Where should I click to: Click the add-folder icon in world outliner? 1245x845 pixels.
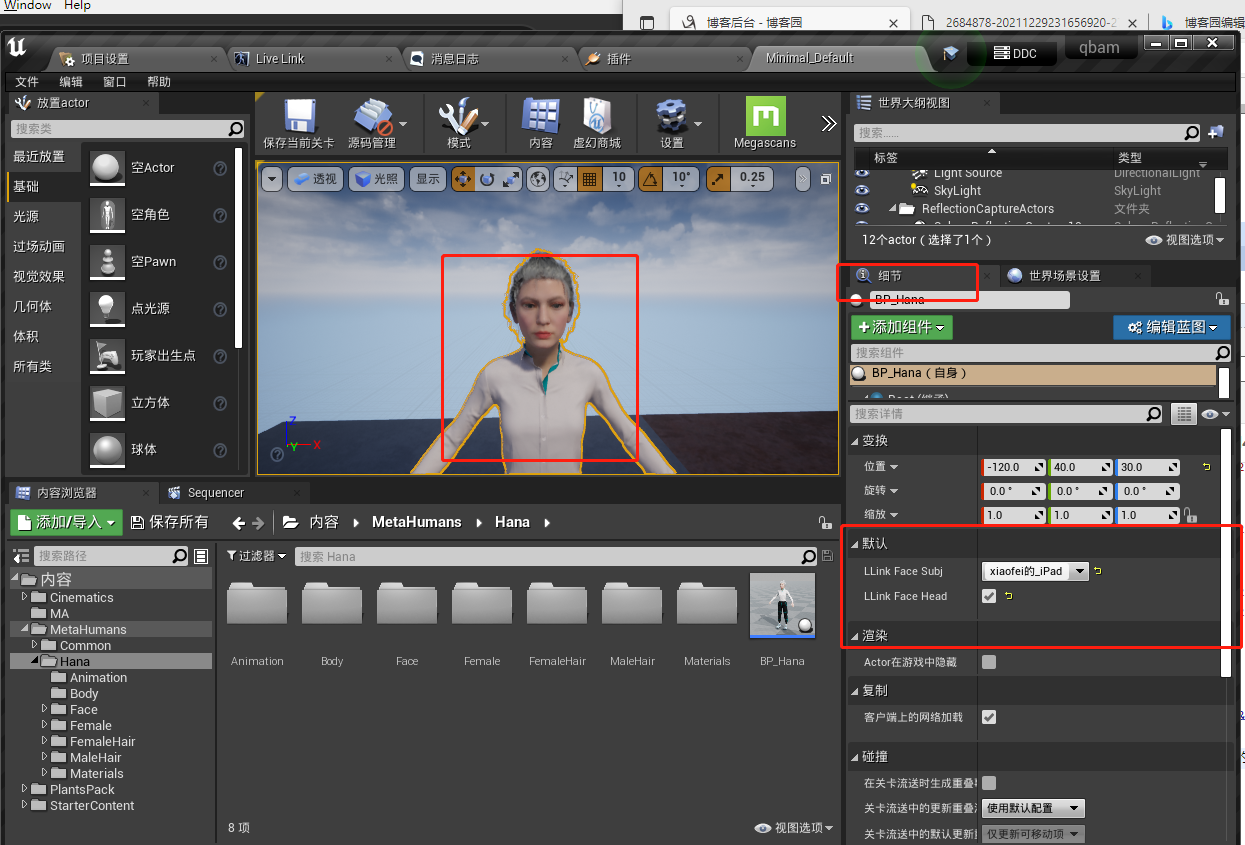click(x=1215, y=132)
